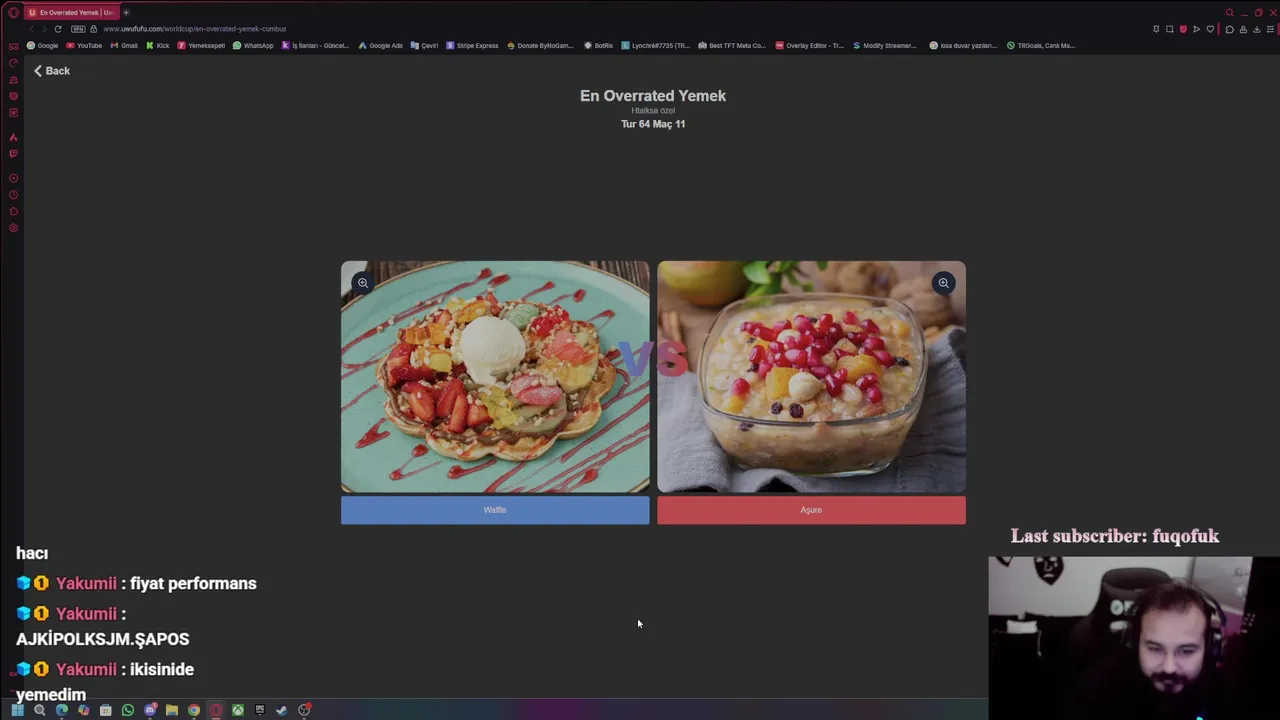The height and width of the screenshot is (720, 1280).
Task: Select the Aşure photo
Action: click(x=811, y=377)
